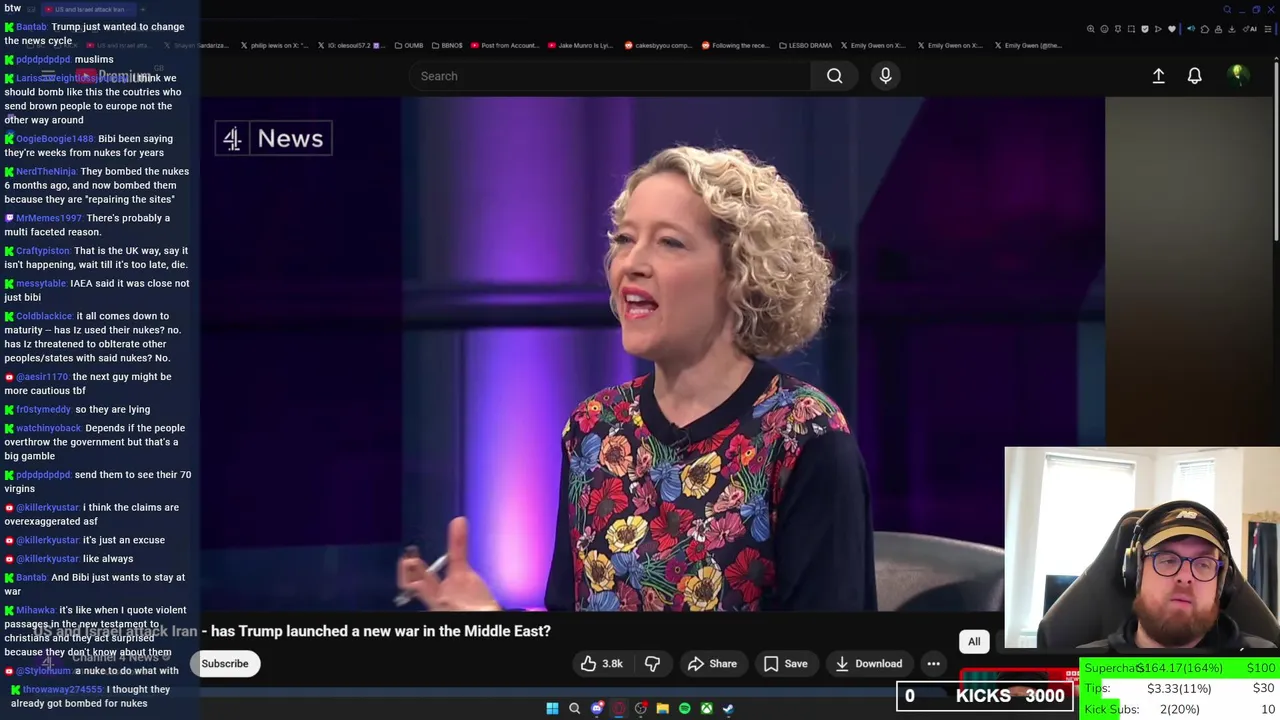Image resolution: width=1280 pixels, height=720 pixels.
Task: Click the blue megaphone toolbar icon
Action: tap(1191, 29)
